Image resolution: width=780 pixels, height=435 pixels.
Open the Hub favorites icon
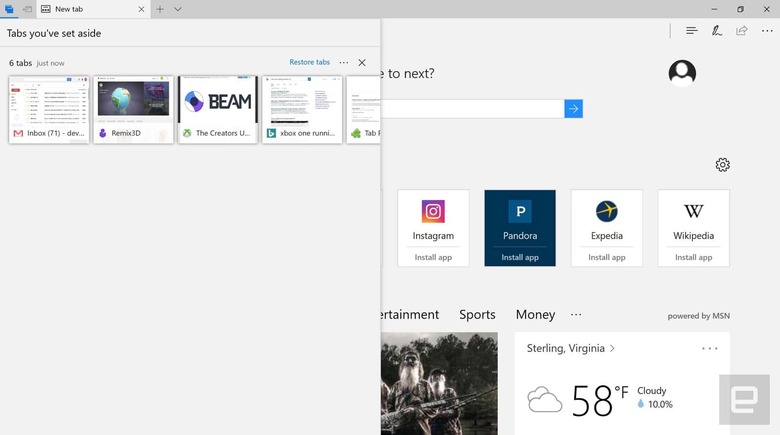(x=691, y=31)
